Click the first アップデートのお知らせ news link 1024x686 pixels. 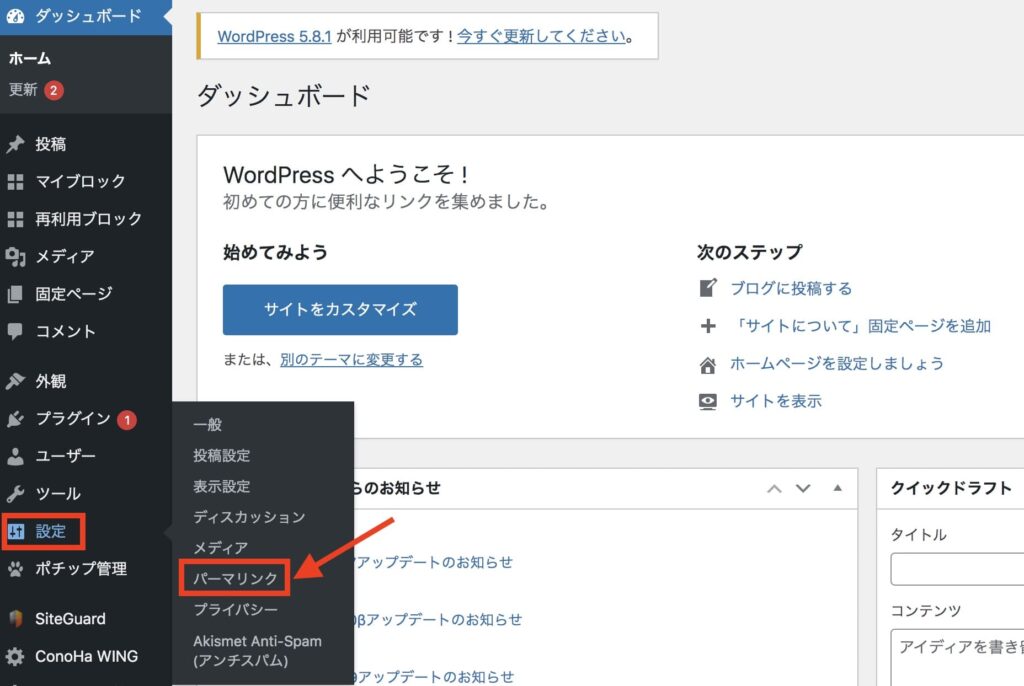point(434,562)
